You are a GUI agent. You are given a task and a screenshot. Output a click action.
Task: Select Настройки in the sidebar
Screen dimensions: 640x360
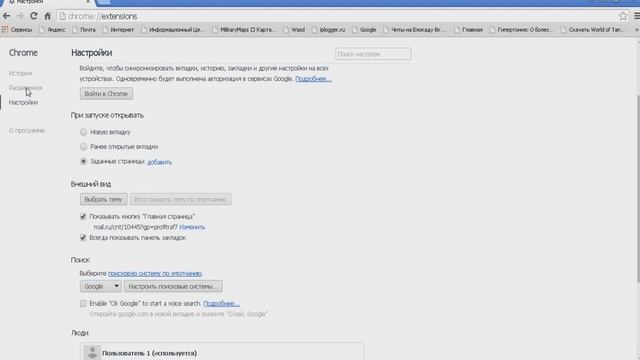point(23,102)
